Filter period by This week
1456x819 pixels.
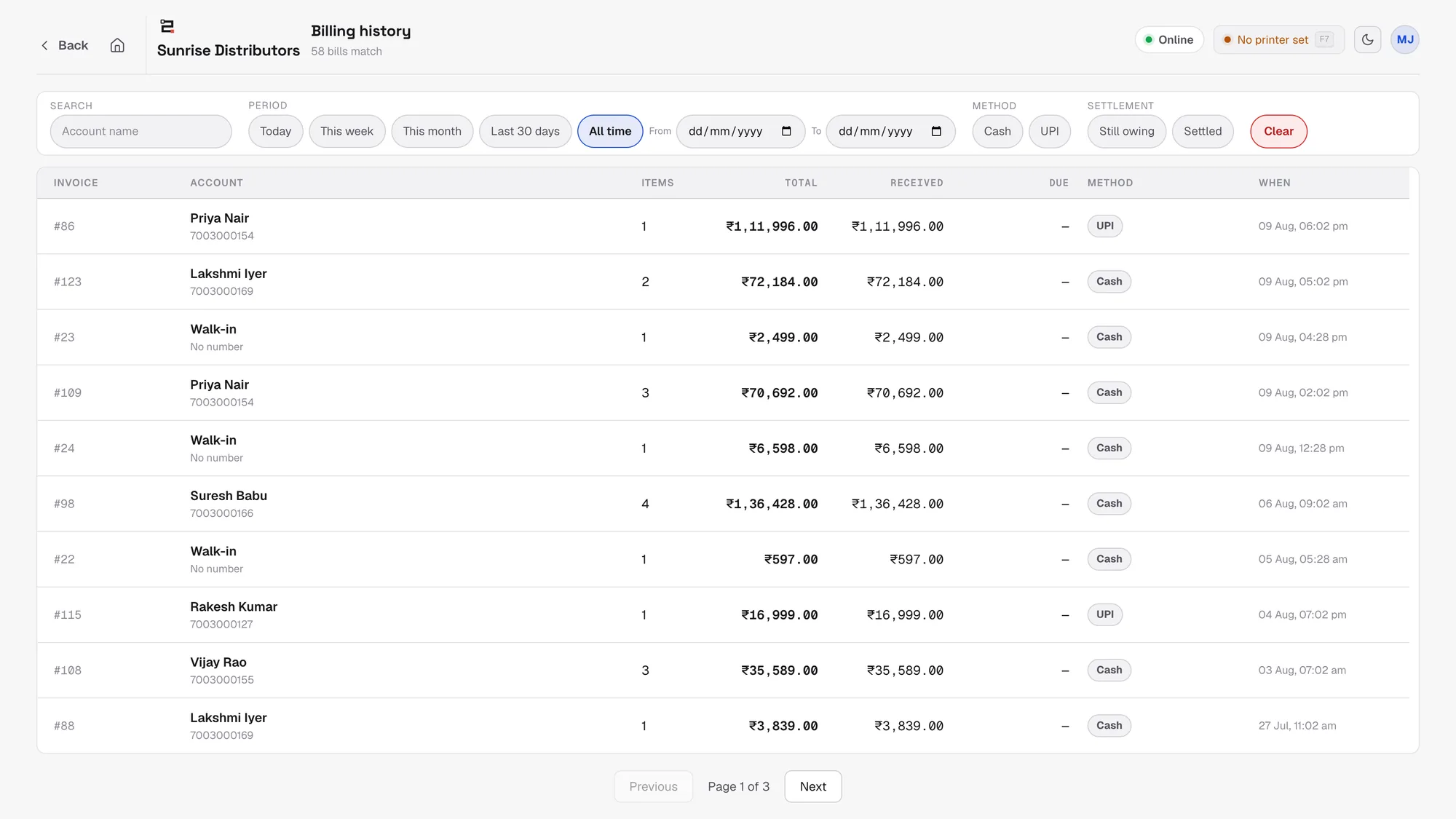pyautogui.click(x=347, y=131)
